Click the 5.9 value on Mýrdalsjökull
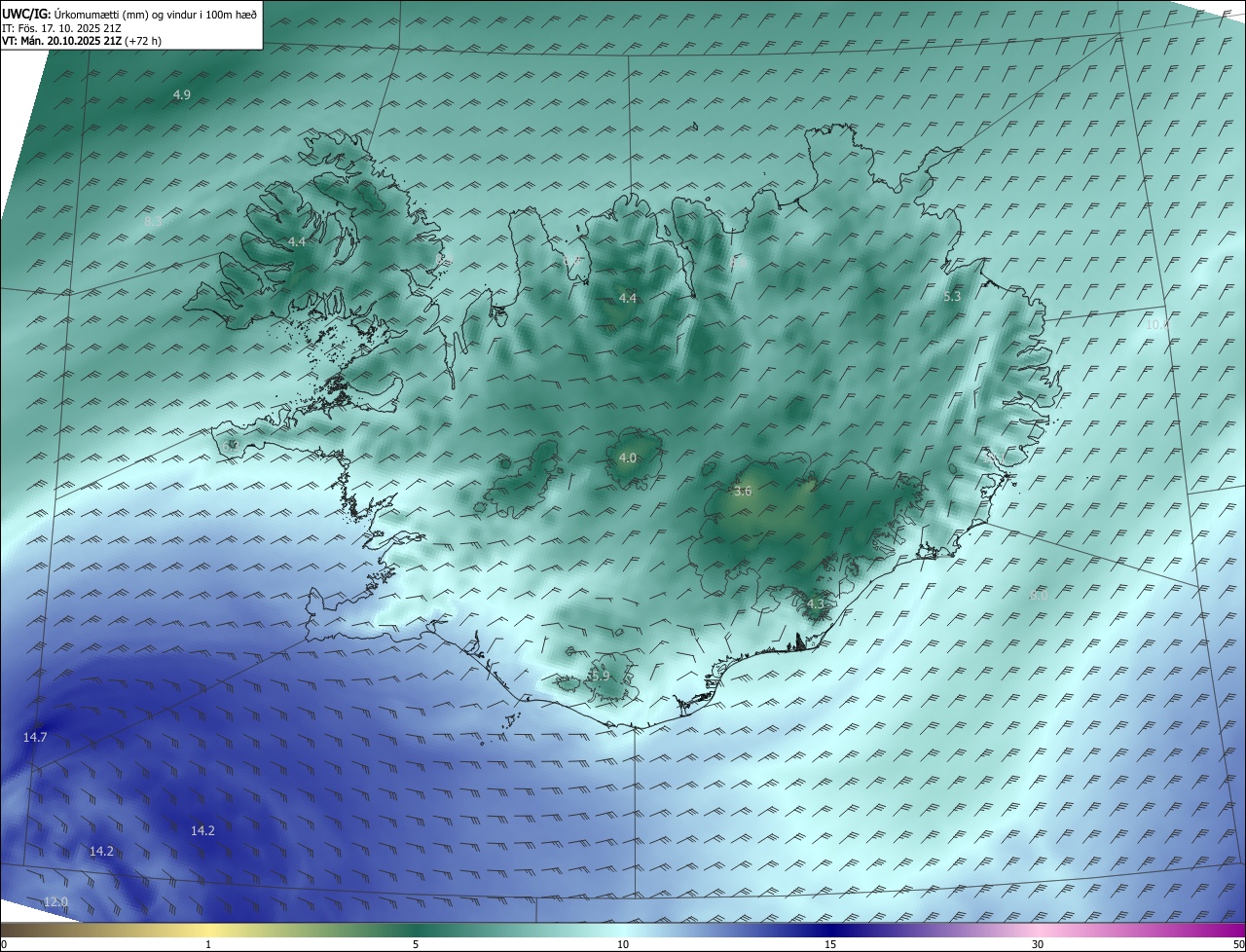 (600, 676)
